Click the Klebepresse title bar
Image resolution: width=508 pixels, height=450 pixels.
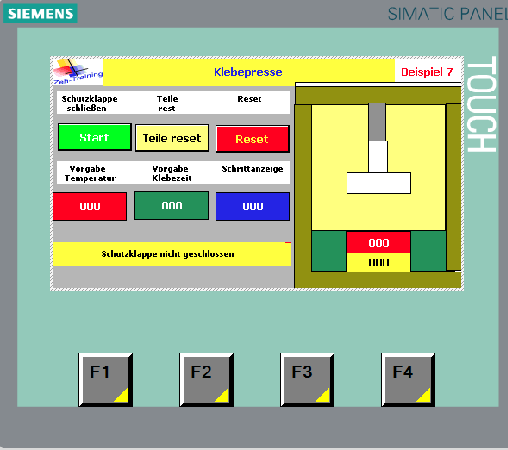(249, 72)
